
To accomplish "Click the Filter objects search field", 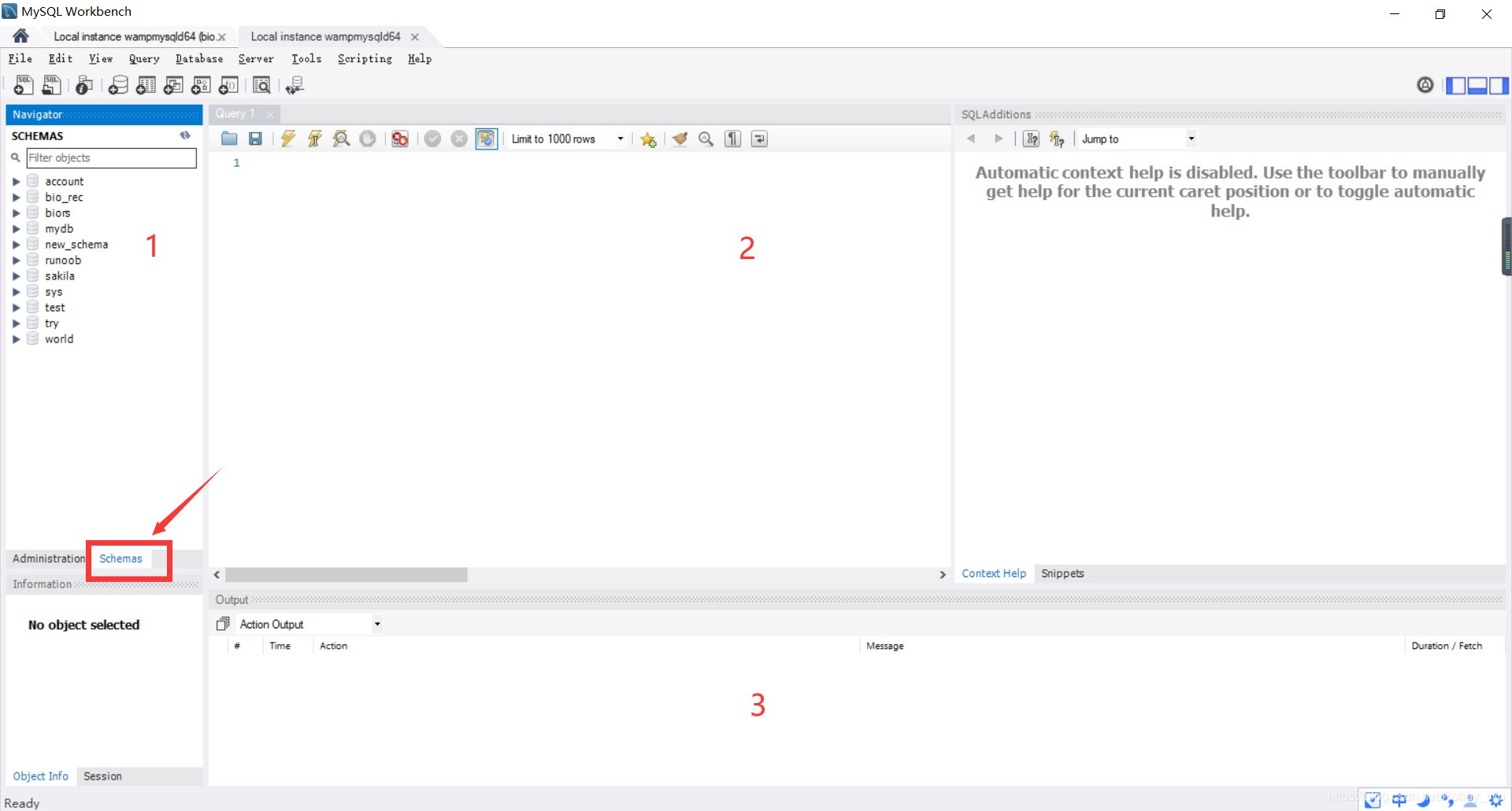I will point(111,157).
